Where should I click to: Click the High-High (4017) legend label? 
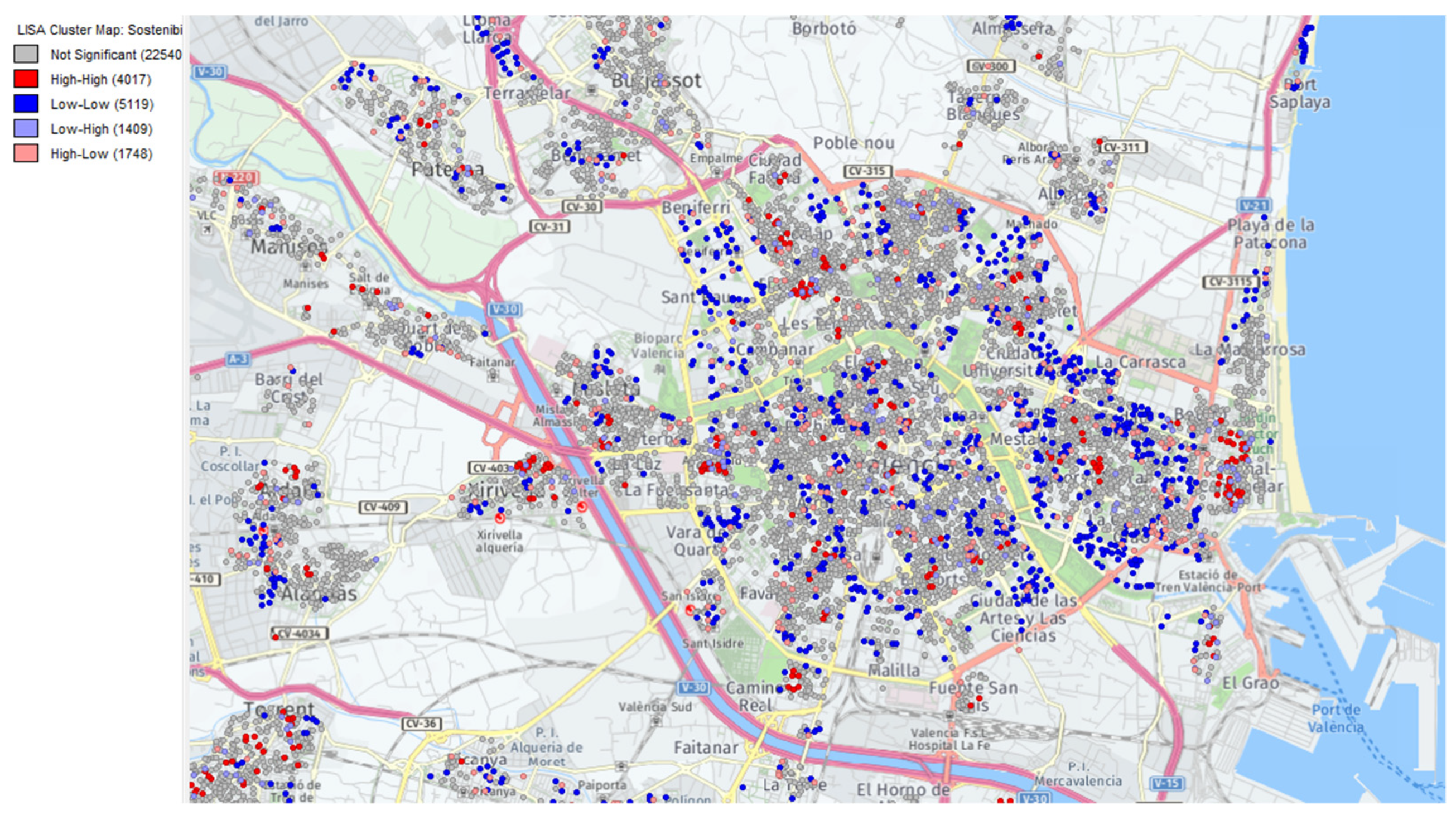[100, 80]
